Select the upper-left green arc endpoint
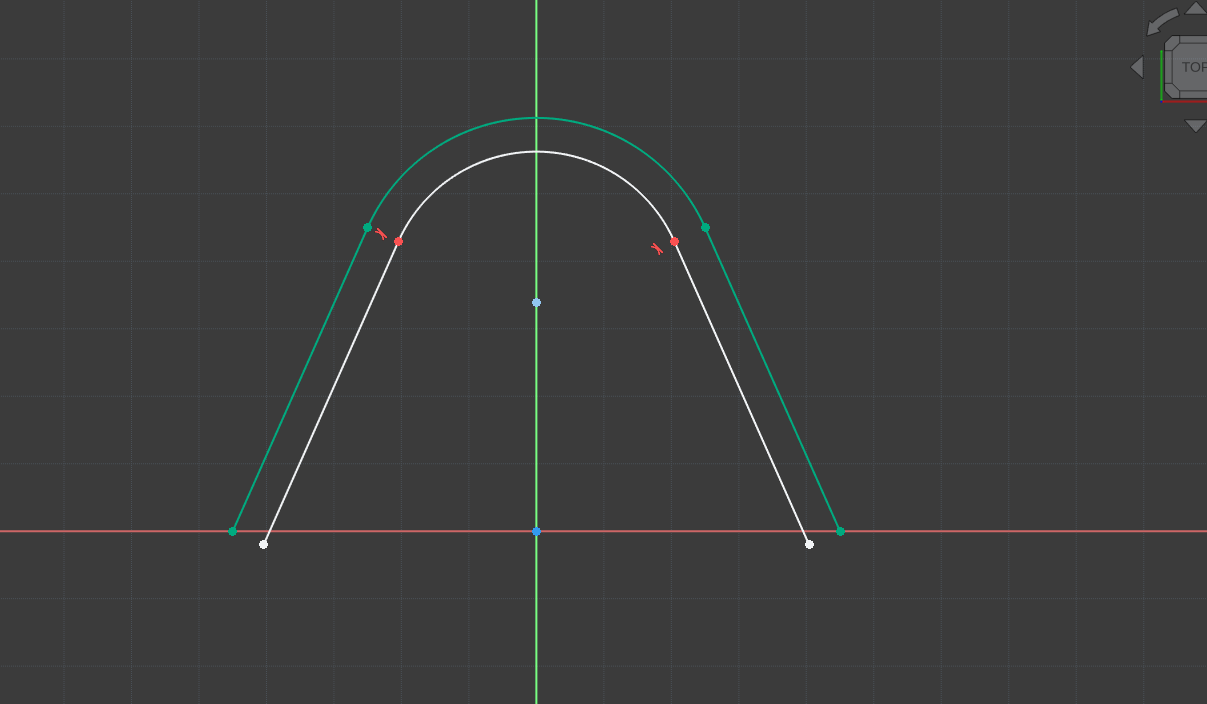The image size is (1207, 704). (367, 228)
